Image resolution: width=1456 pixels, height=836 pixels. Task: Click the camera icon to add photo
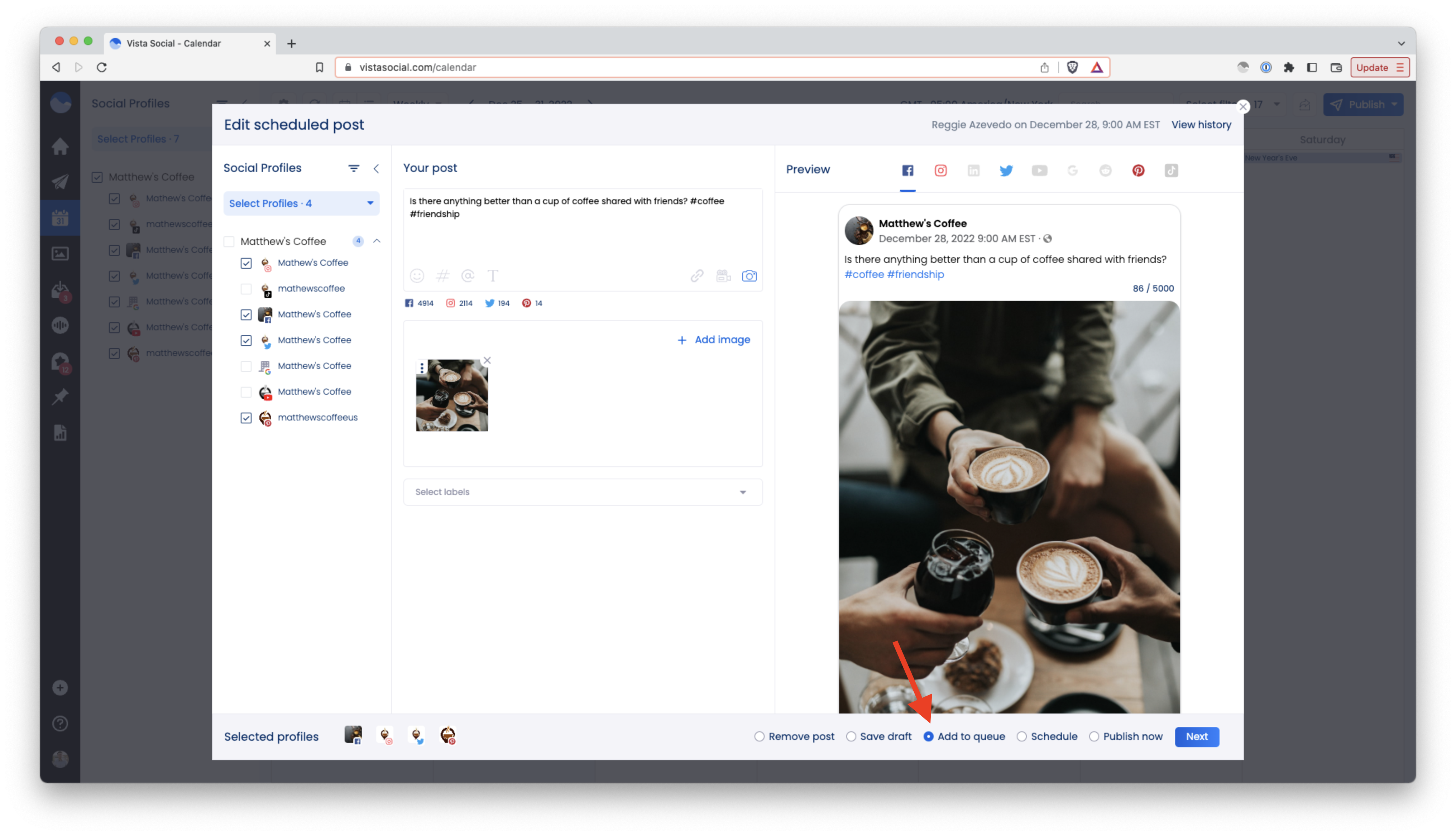[x=749, y=276]
